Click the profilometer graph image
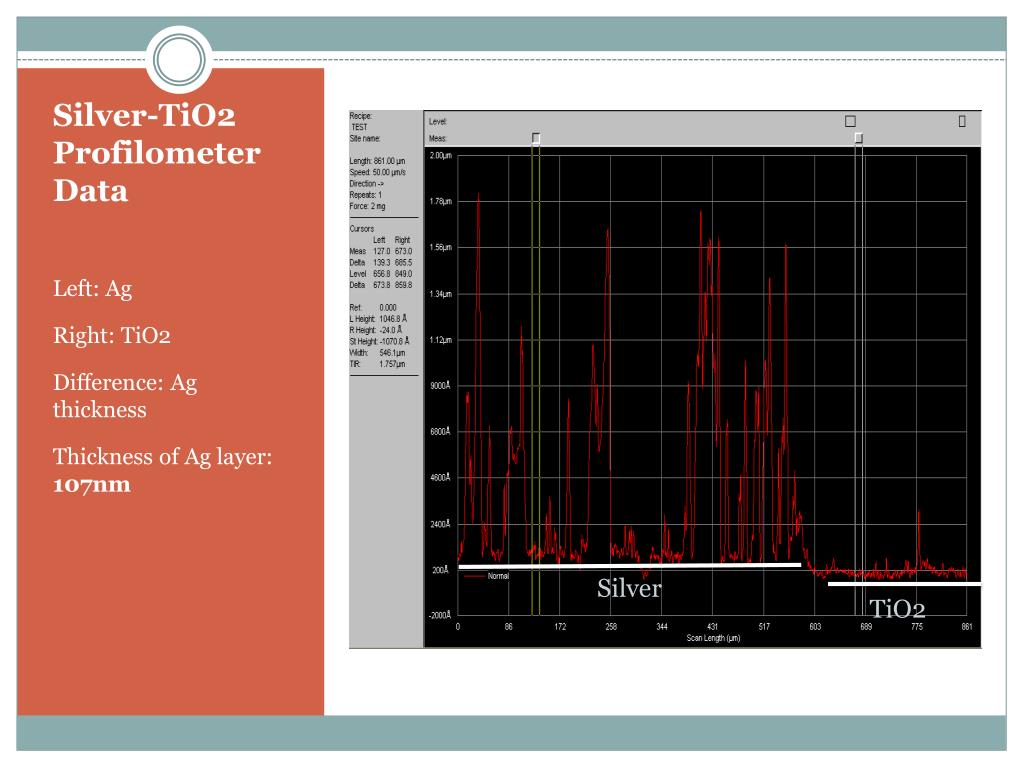The width and height of the screenshot is (1024, 768). (x=665, y=379)
